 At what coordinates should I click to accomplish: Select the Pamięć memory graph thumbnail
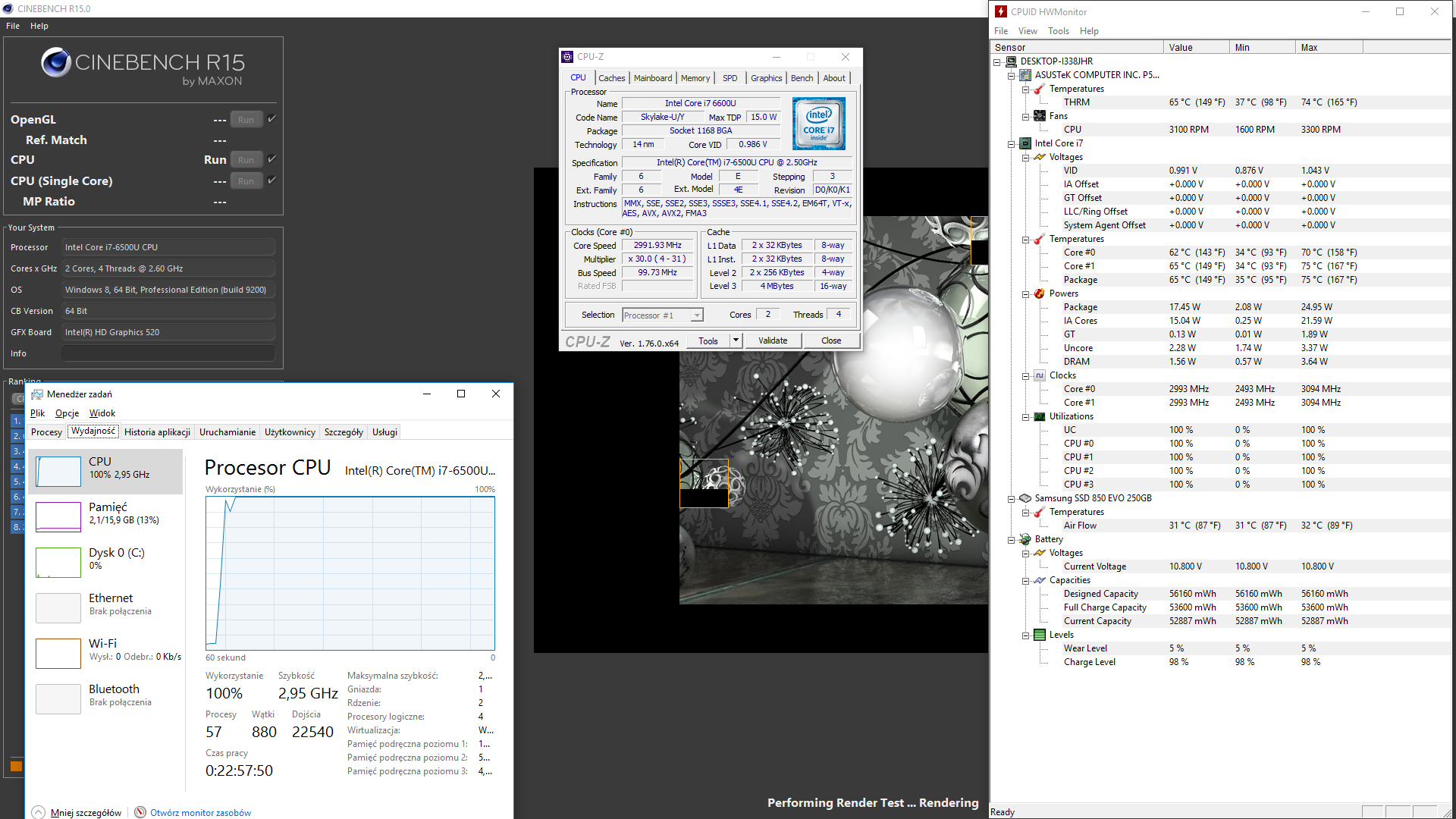point(58,516)
